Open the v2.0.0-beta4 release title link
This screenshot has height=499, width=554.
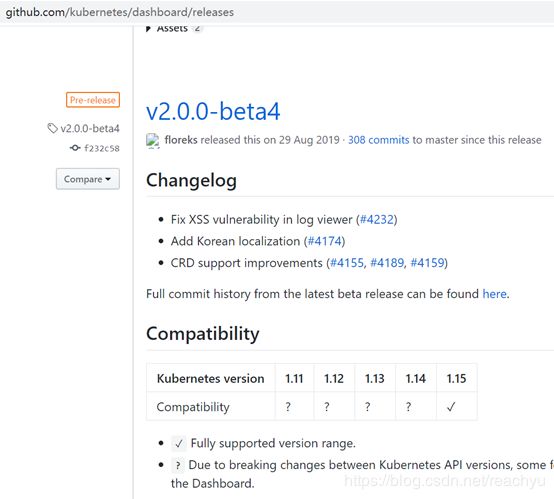point(213,111)
